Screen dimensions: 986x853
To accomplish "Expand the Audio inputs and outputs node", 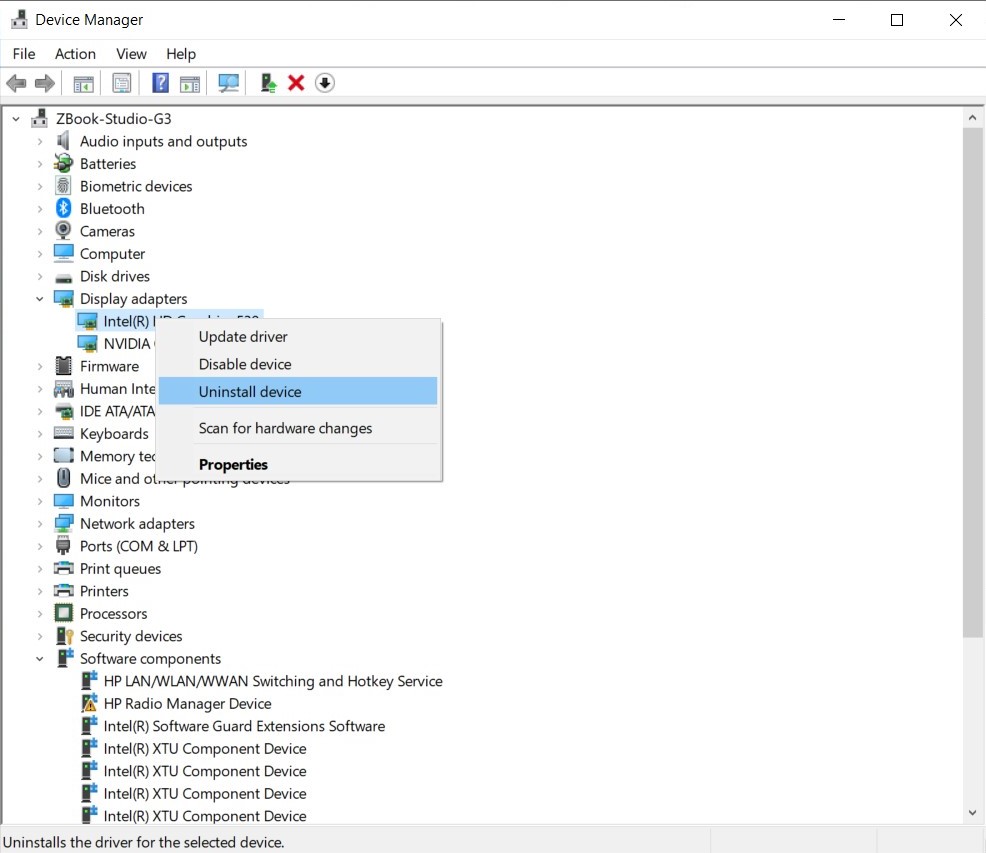I will (40, 142).
